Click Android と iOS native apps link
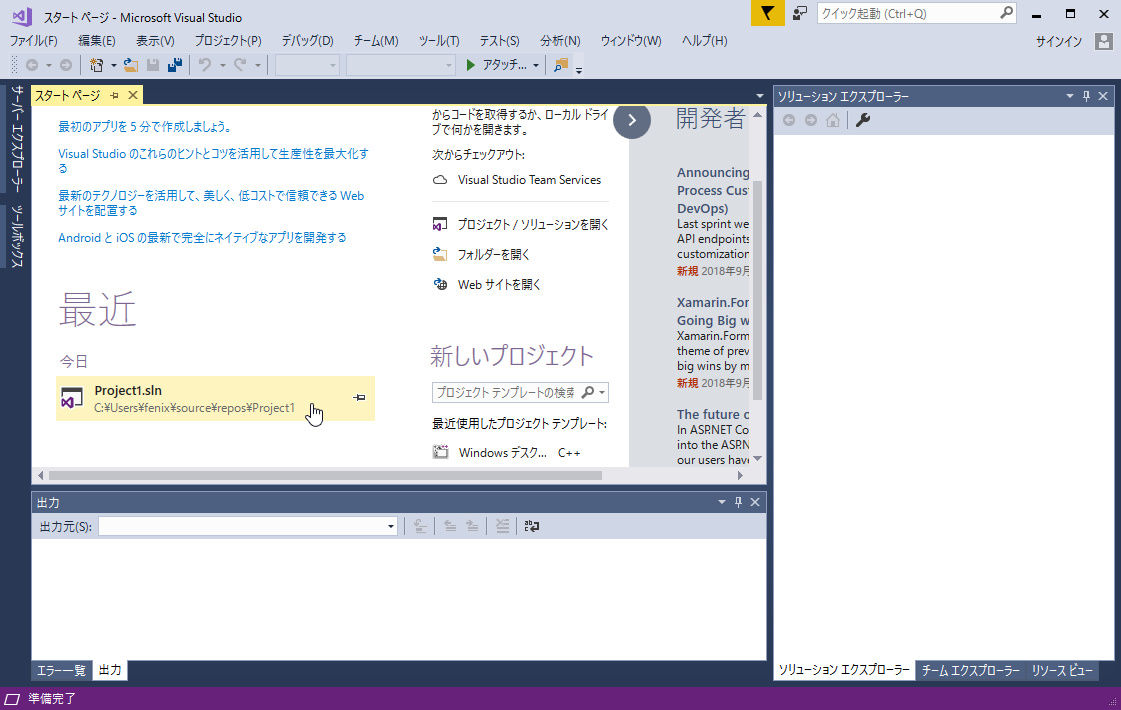Screen dimensions: 1121x710 (x=202, y=237)
